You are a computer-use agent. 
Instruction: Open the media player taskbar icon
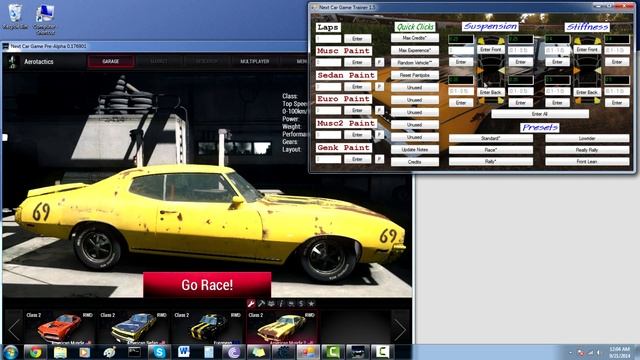click(x=84, y=352)
